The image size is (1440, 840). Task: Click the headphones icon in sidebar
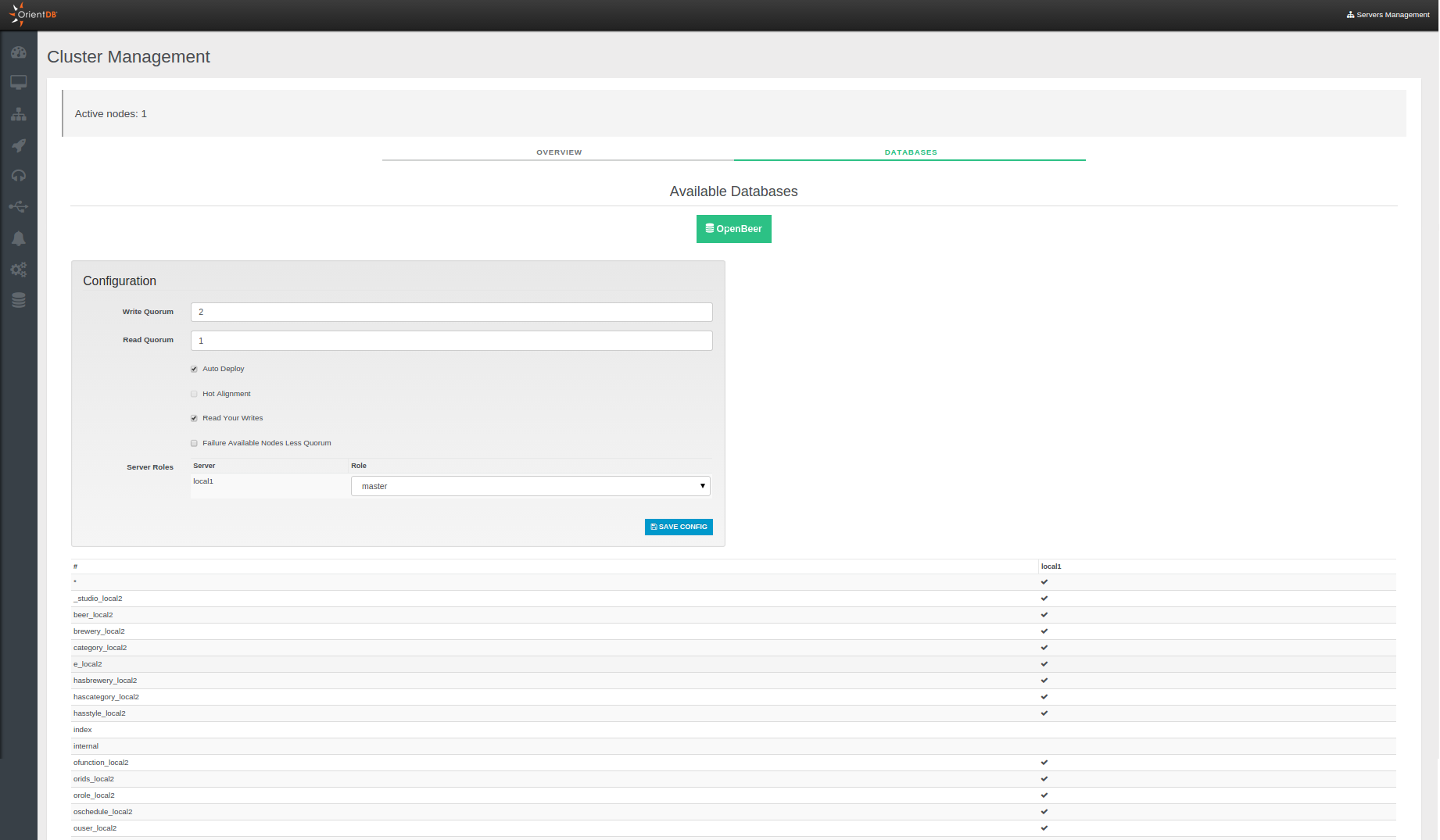(x=19, y=177)
